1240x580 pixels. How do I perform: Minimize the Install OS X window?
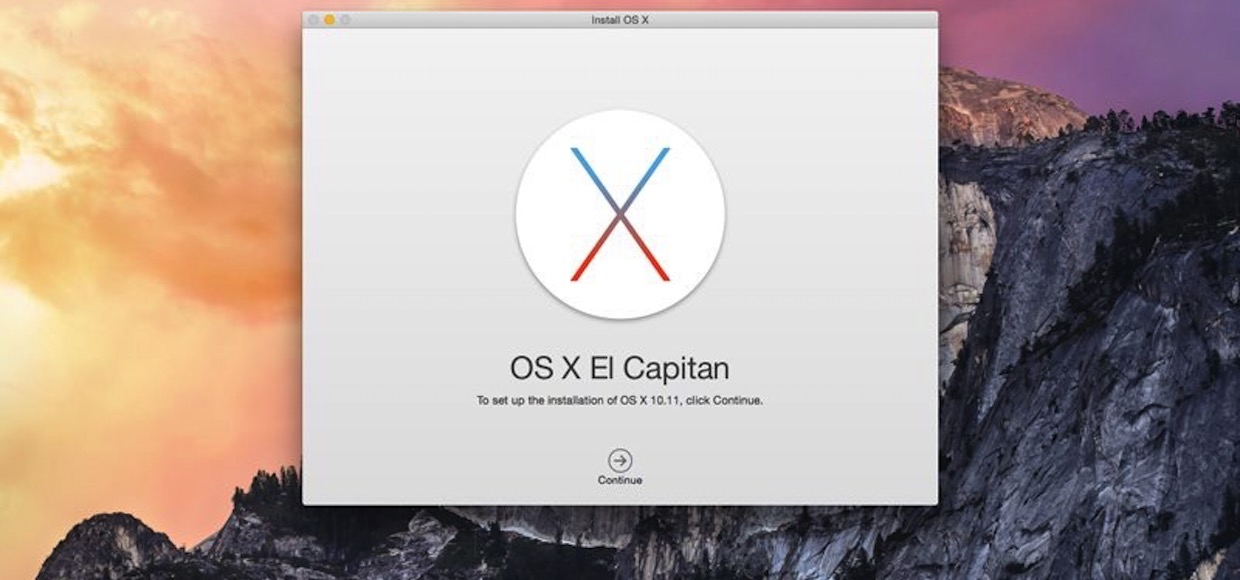pos(329,20)
